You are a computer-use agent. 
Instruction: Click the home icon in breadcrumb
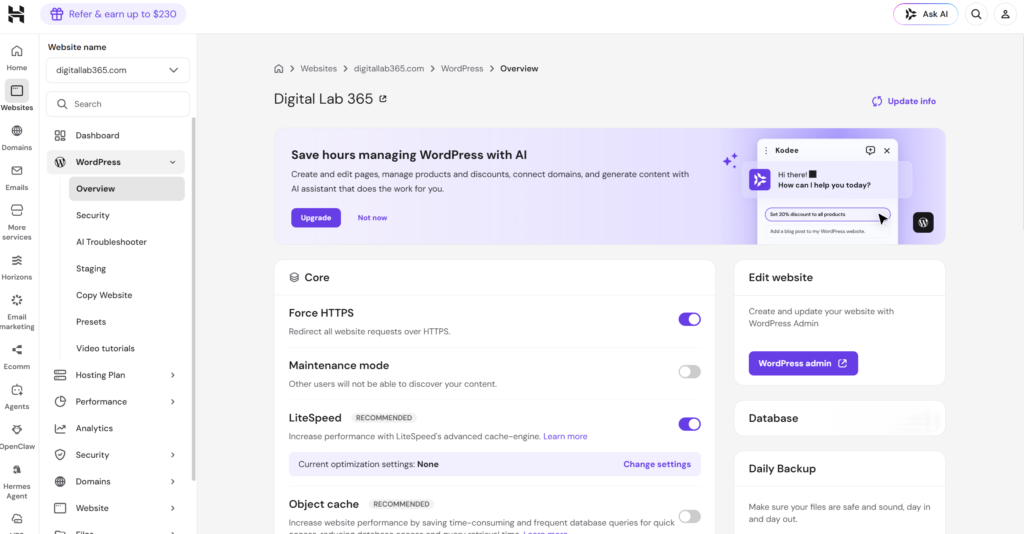click(278, 69)
